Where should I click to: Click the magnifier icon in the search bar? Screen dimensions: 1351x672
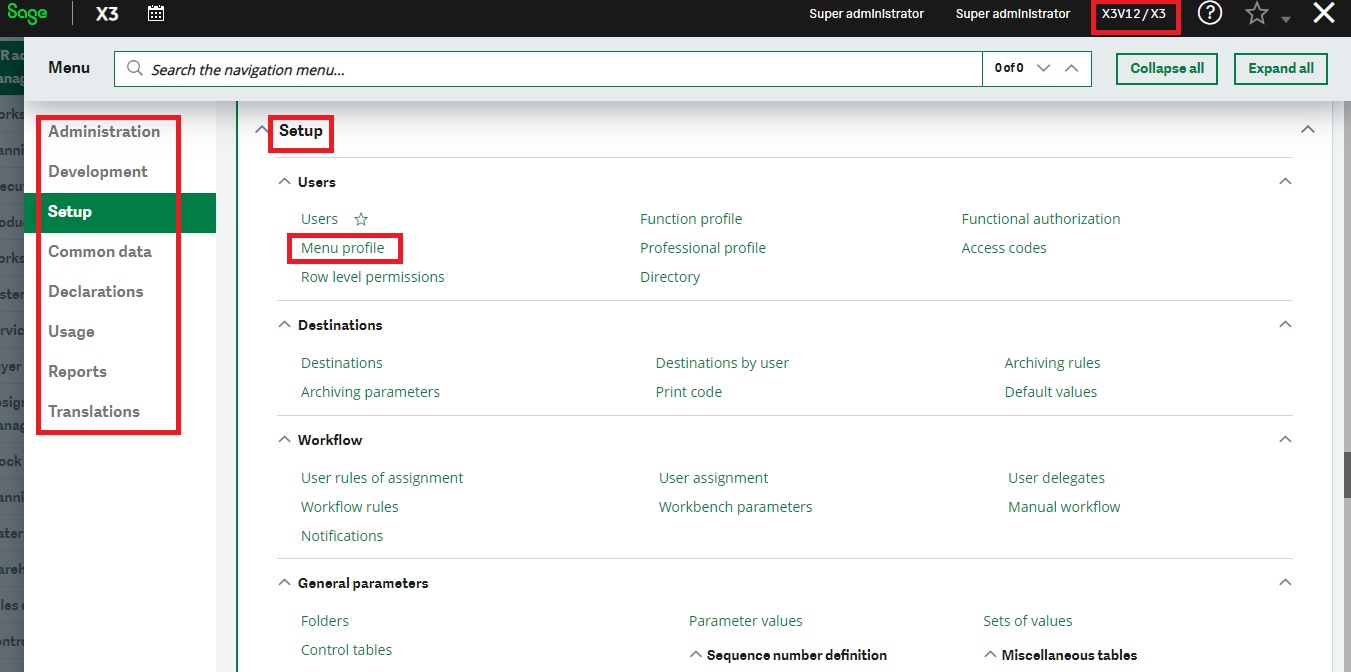[134, 68]
